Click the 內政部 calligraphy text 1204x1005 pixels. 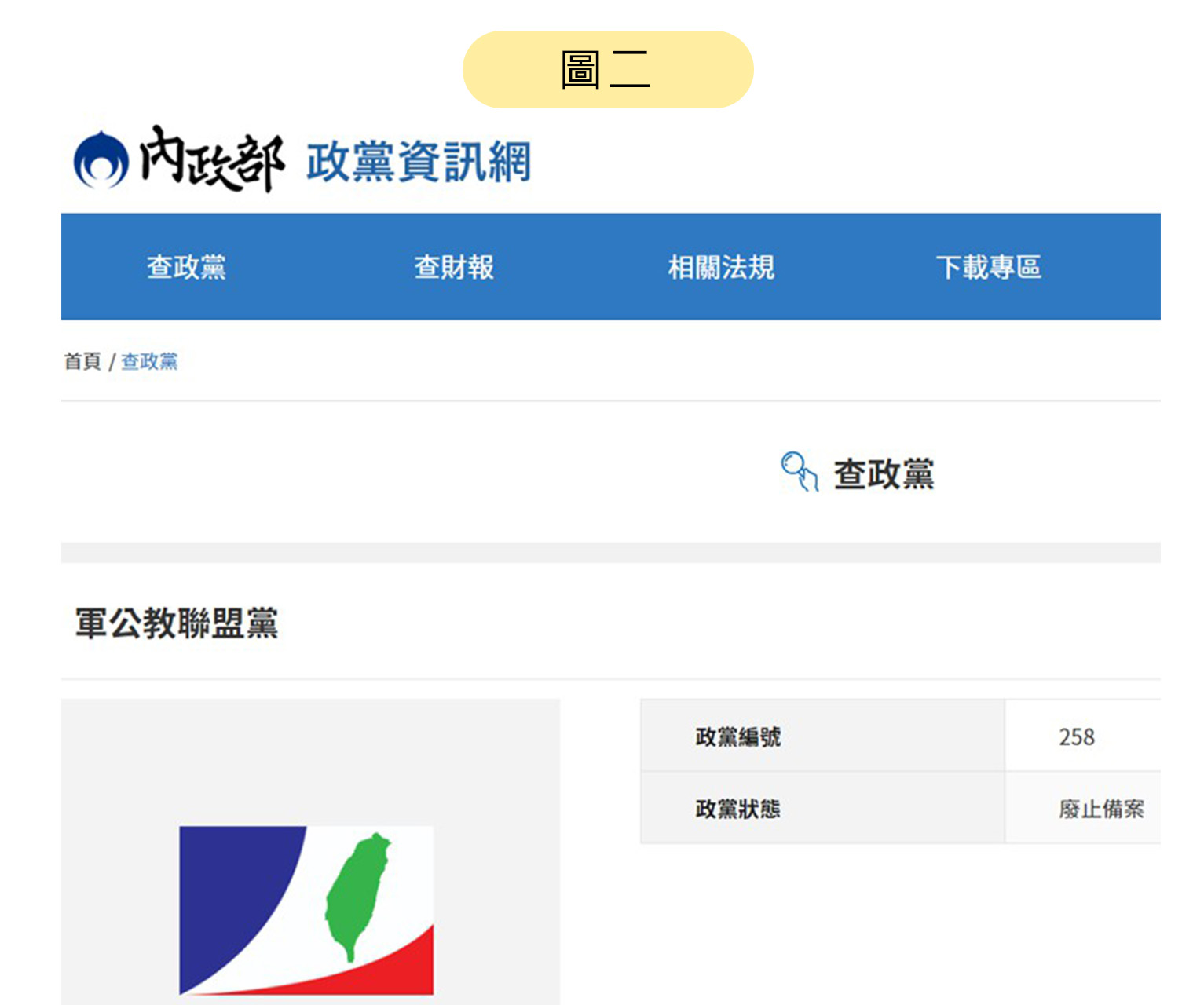tap(211, 159)
